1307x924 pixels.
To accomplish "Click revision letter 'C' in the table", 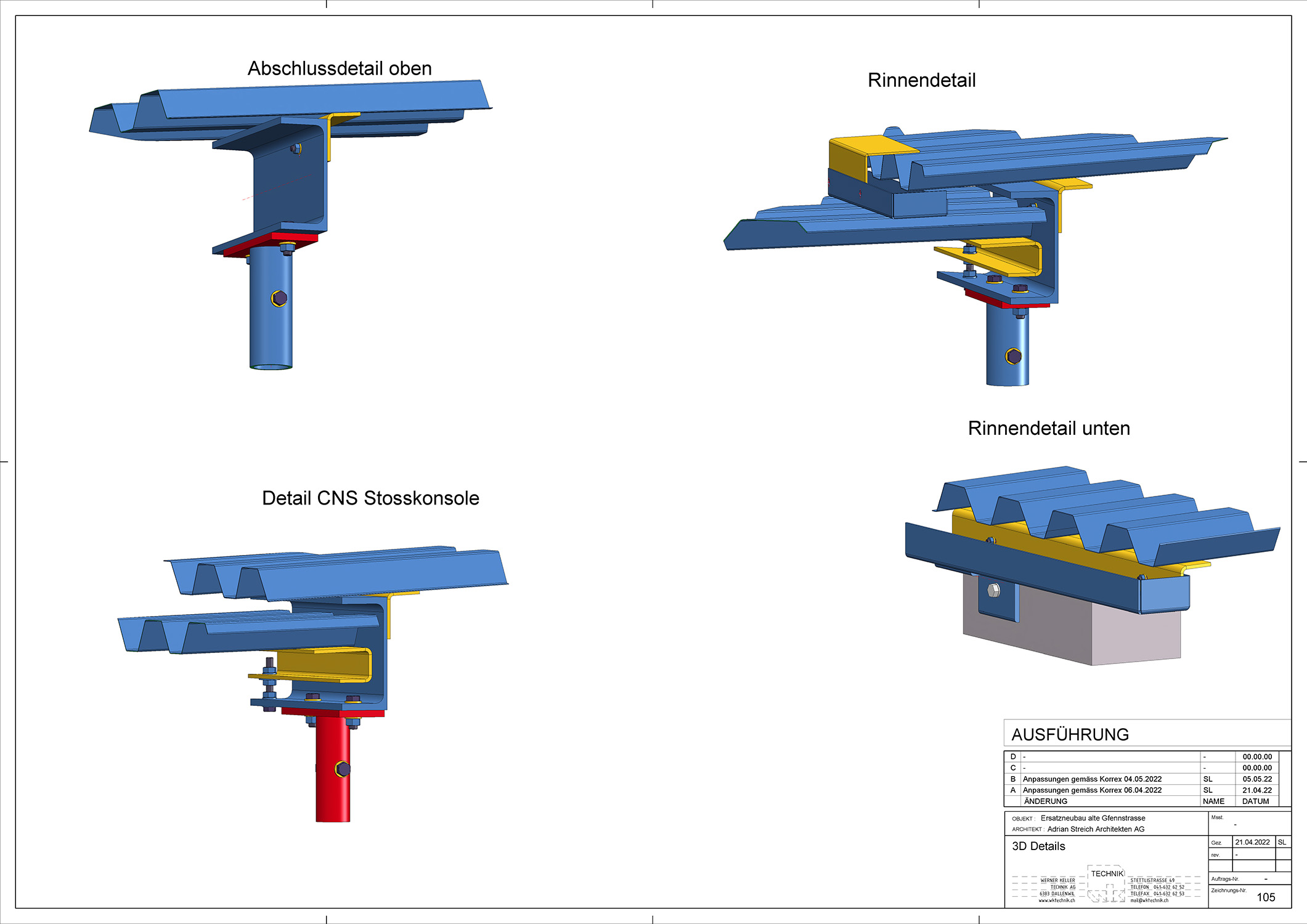I will pyautogui.click(x=1013, y=768).
